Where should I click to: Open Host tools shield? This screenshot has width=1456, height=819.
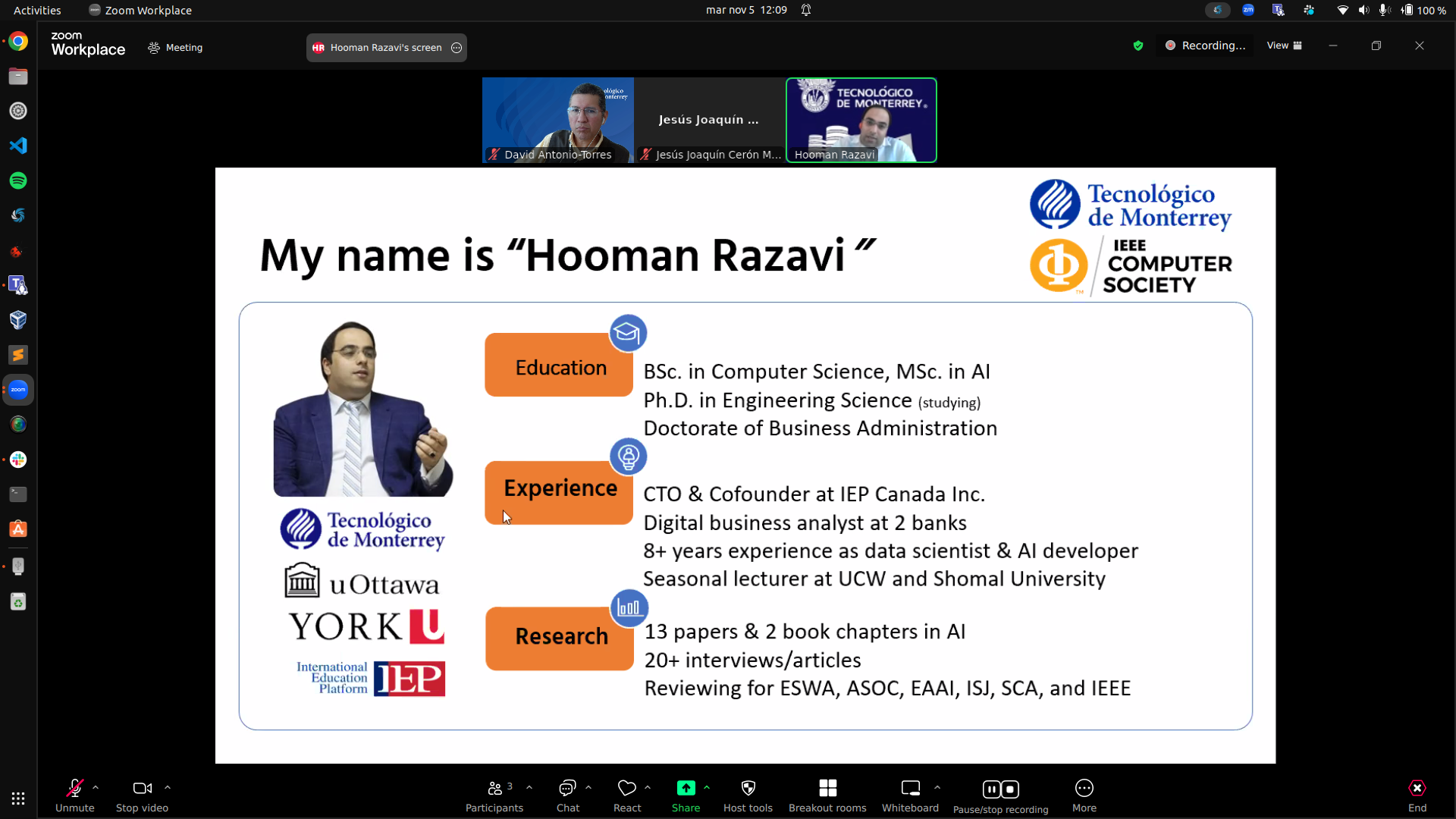pyautogui.click(x=748, y=795)
